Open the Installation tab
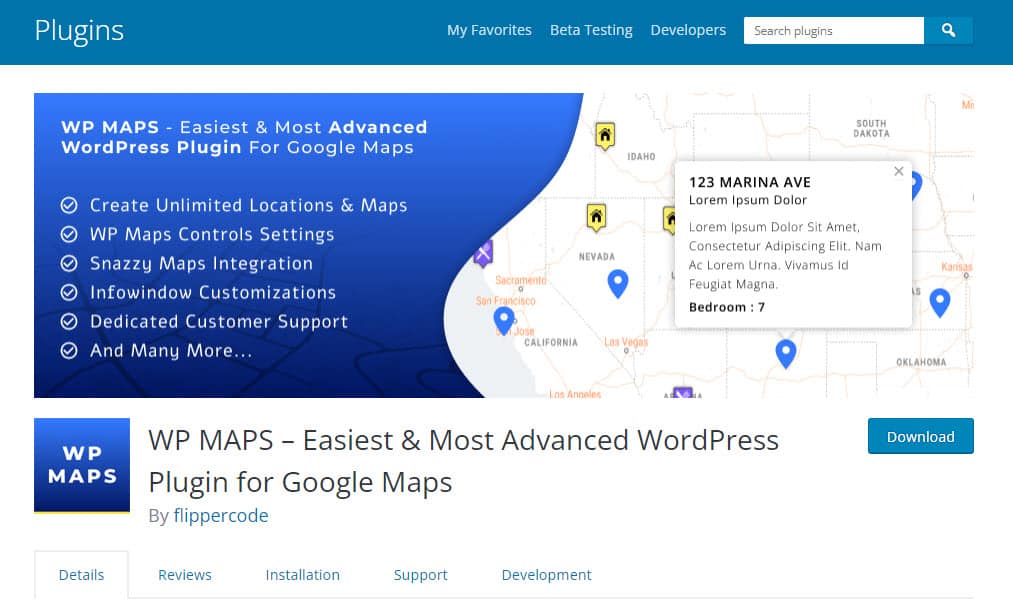This screenshot has height=605, width=1013. tap(302, 575)
